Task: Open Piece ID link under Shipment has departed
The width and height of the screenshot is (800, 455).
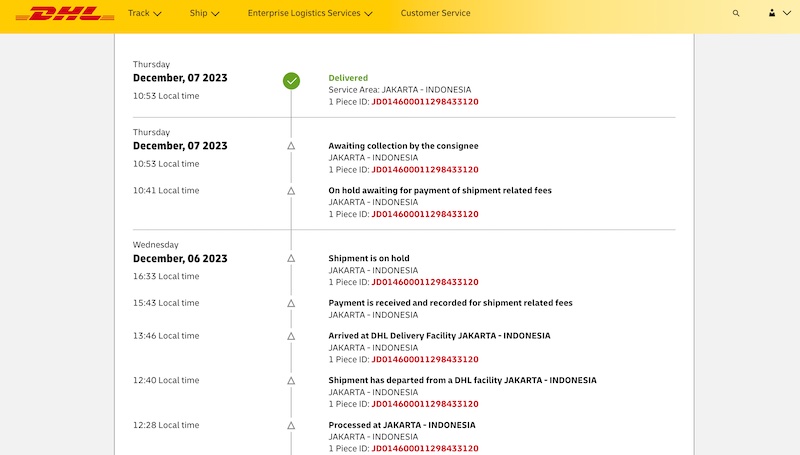Action: point(425,404)
